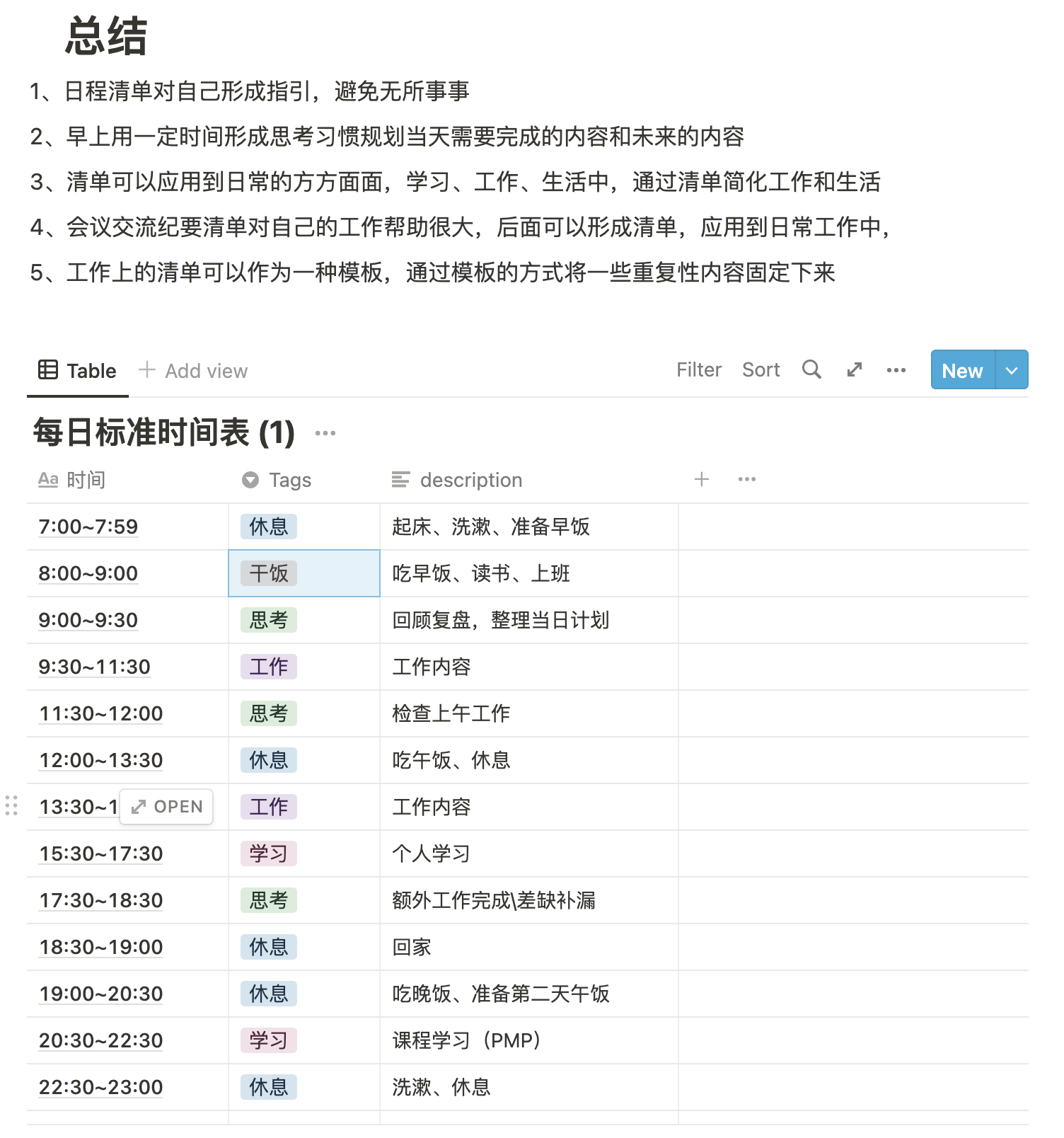Click the New button to add a row
The image size is (1064, 1138).
[963, 370]
